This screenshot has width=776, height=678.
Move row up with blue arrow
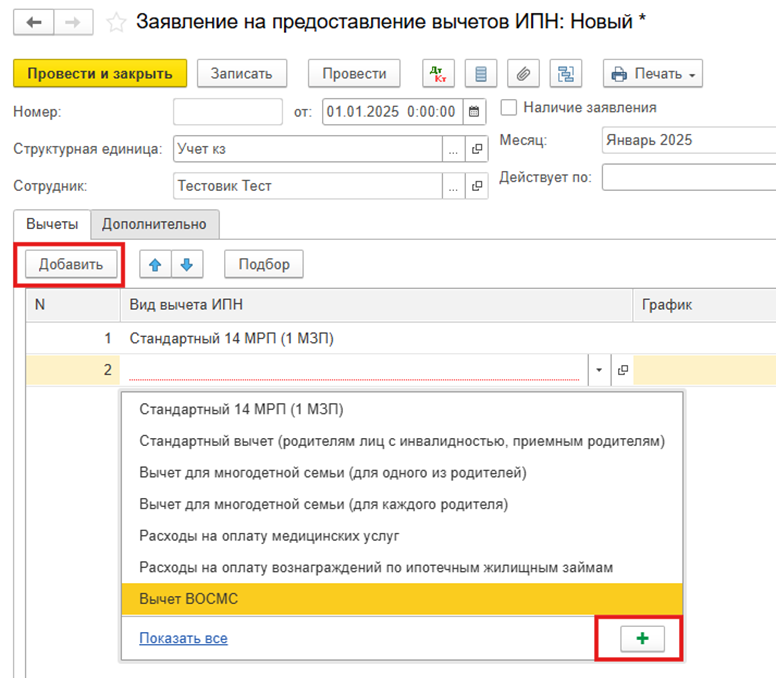click(154, 264)
